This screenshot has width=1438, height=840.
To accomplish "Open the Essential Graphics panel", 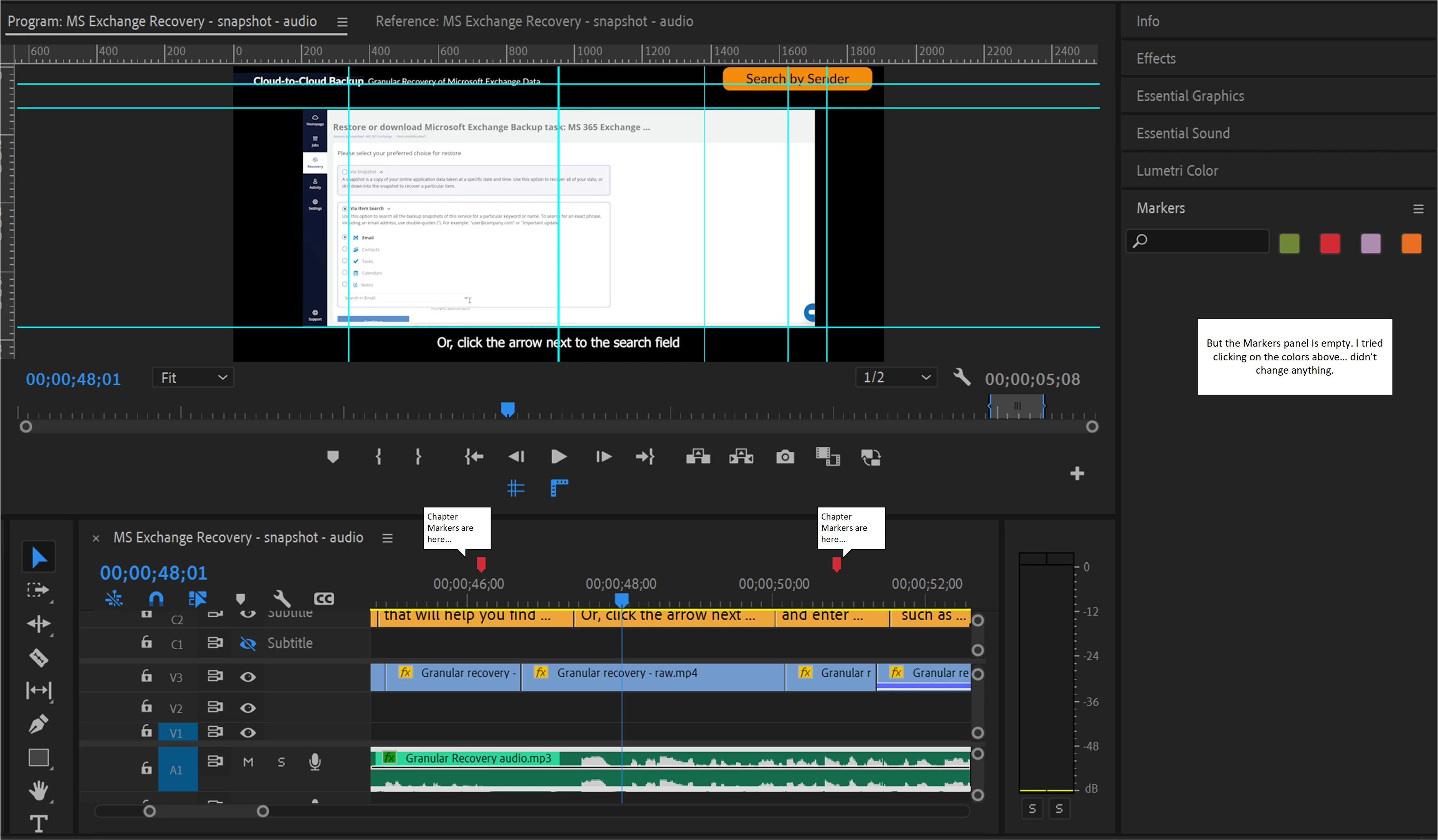I will point(1190,96).
